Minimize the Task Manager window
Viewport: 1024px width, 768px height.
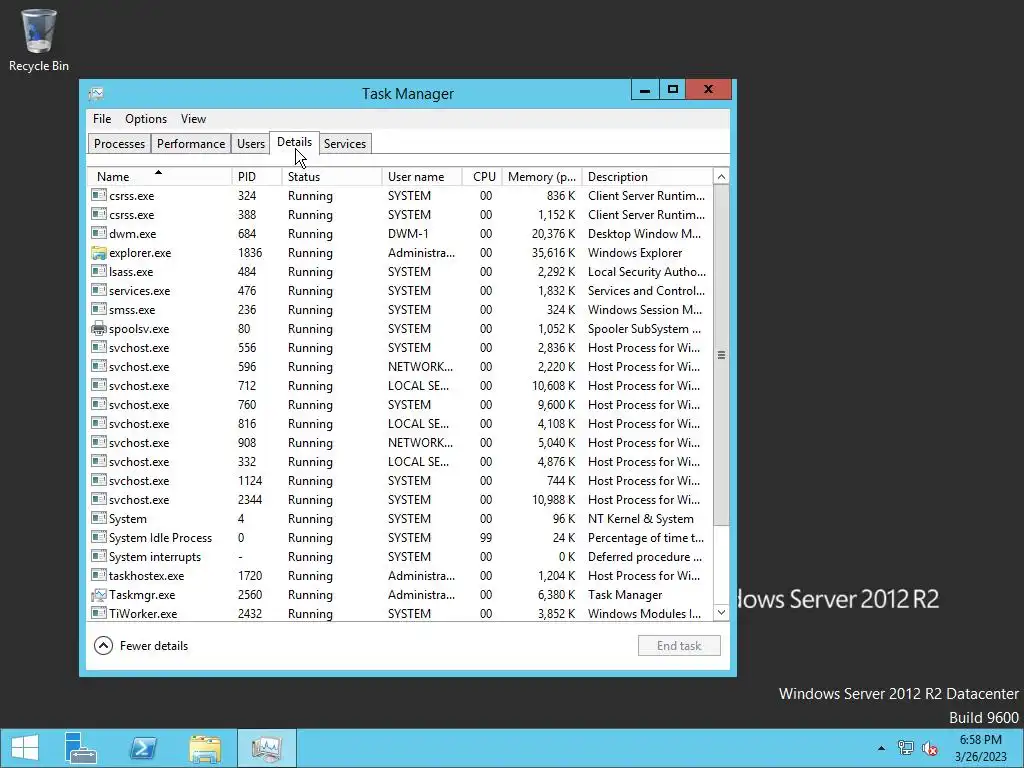(x=645, y=89)
